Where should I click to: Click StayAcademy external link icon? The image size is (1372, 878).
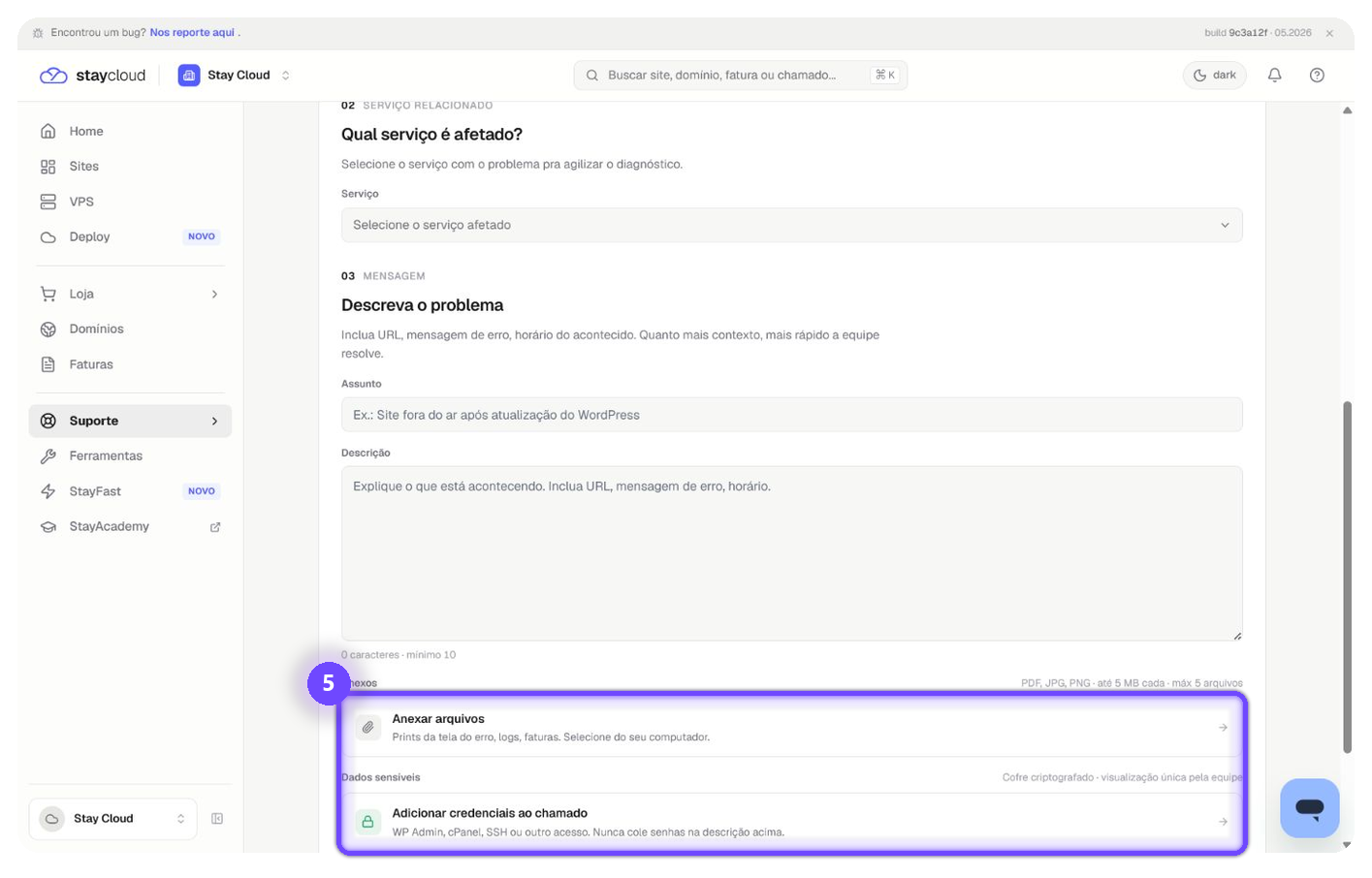coord(215,527)
